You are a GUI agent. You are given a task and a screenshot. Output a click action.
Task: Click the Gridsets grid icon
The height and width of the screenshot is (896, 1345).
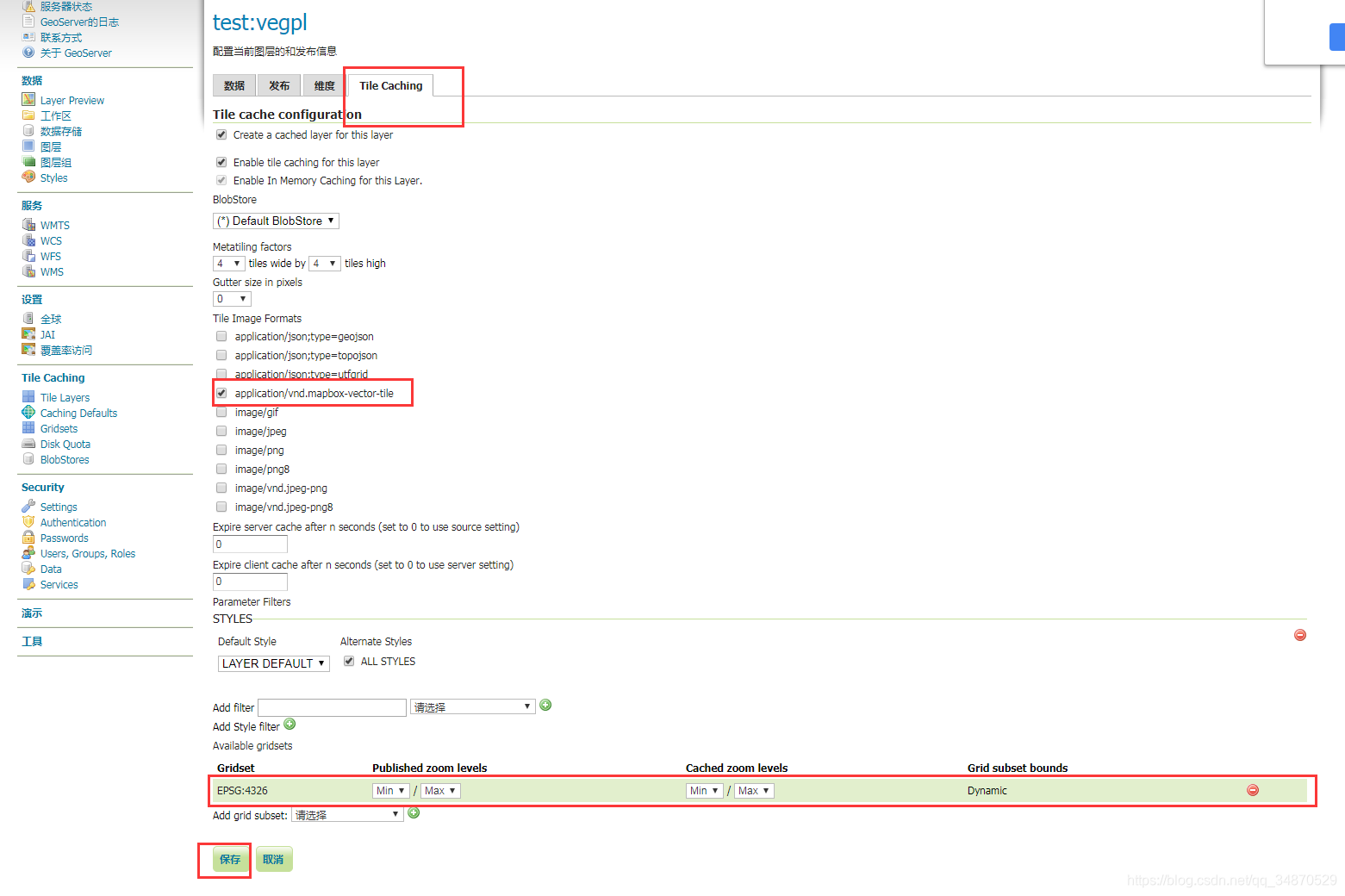pos(28,428)
